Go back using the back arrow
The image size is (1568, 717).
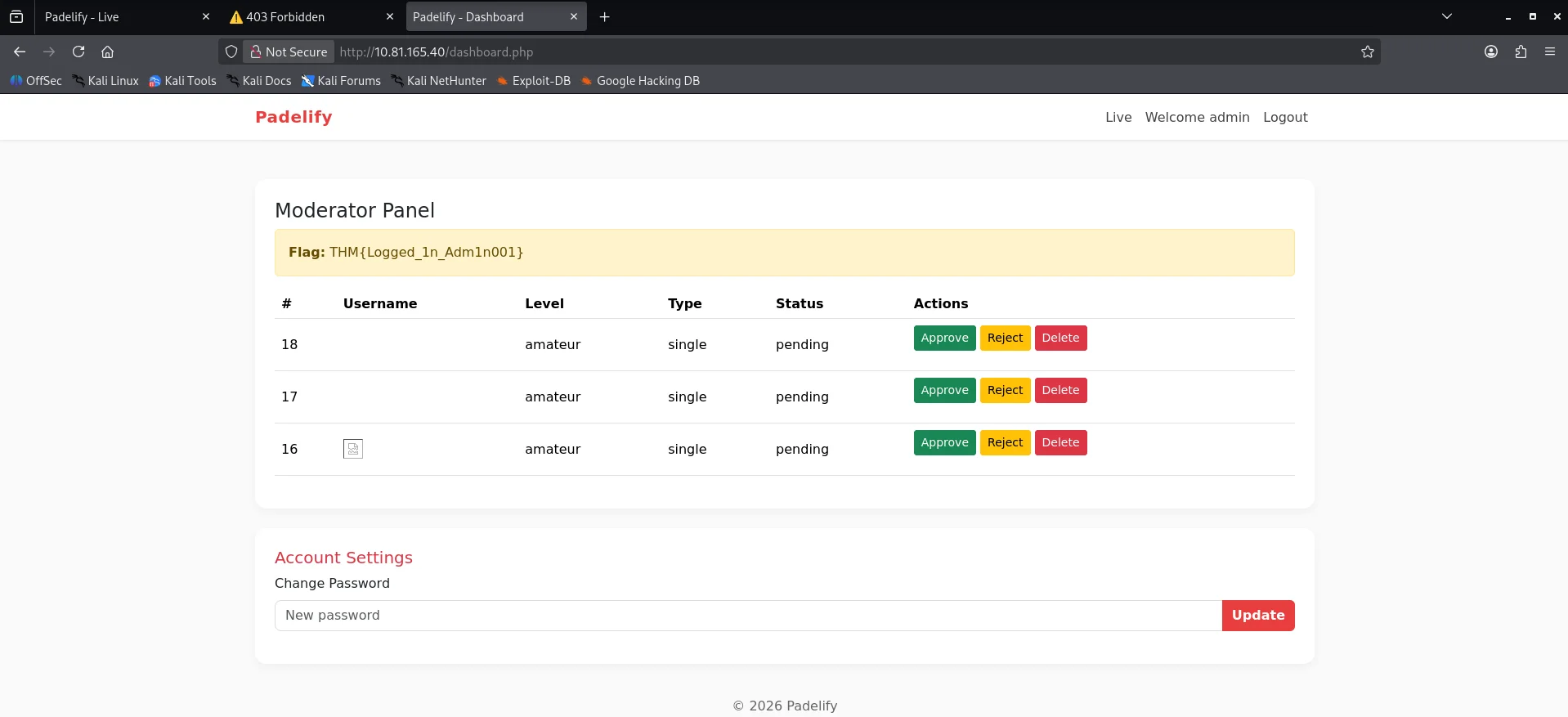(20, 52)
